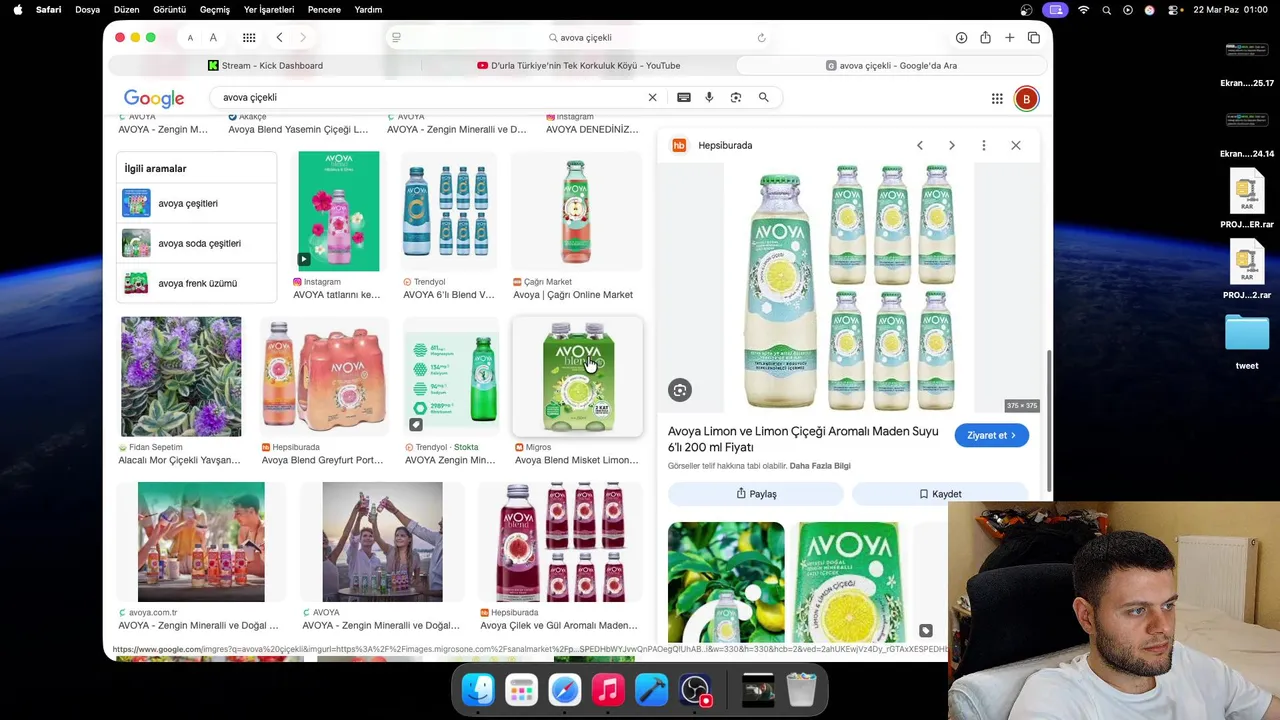
Task: Open Wi-Fi status menu
Action: [x=1084, y=10]
